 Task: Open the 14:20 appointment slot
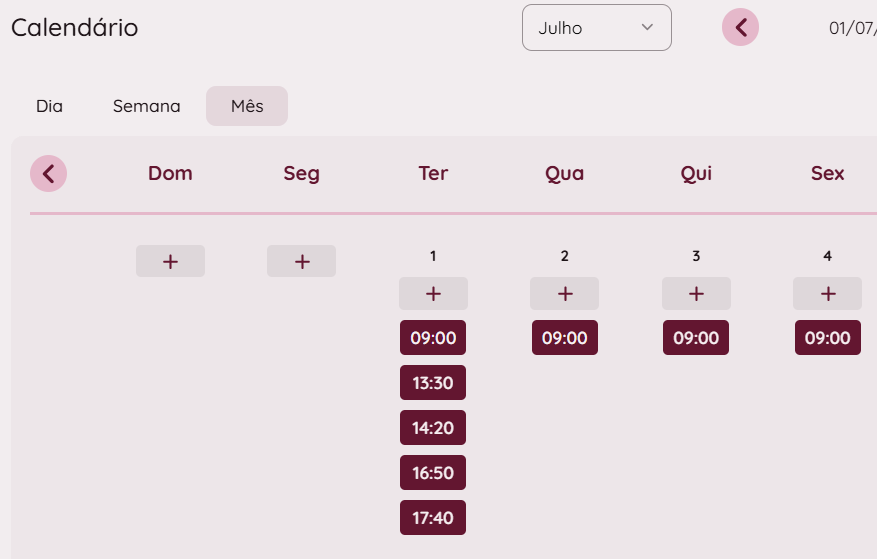(433, 428)
